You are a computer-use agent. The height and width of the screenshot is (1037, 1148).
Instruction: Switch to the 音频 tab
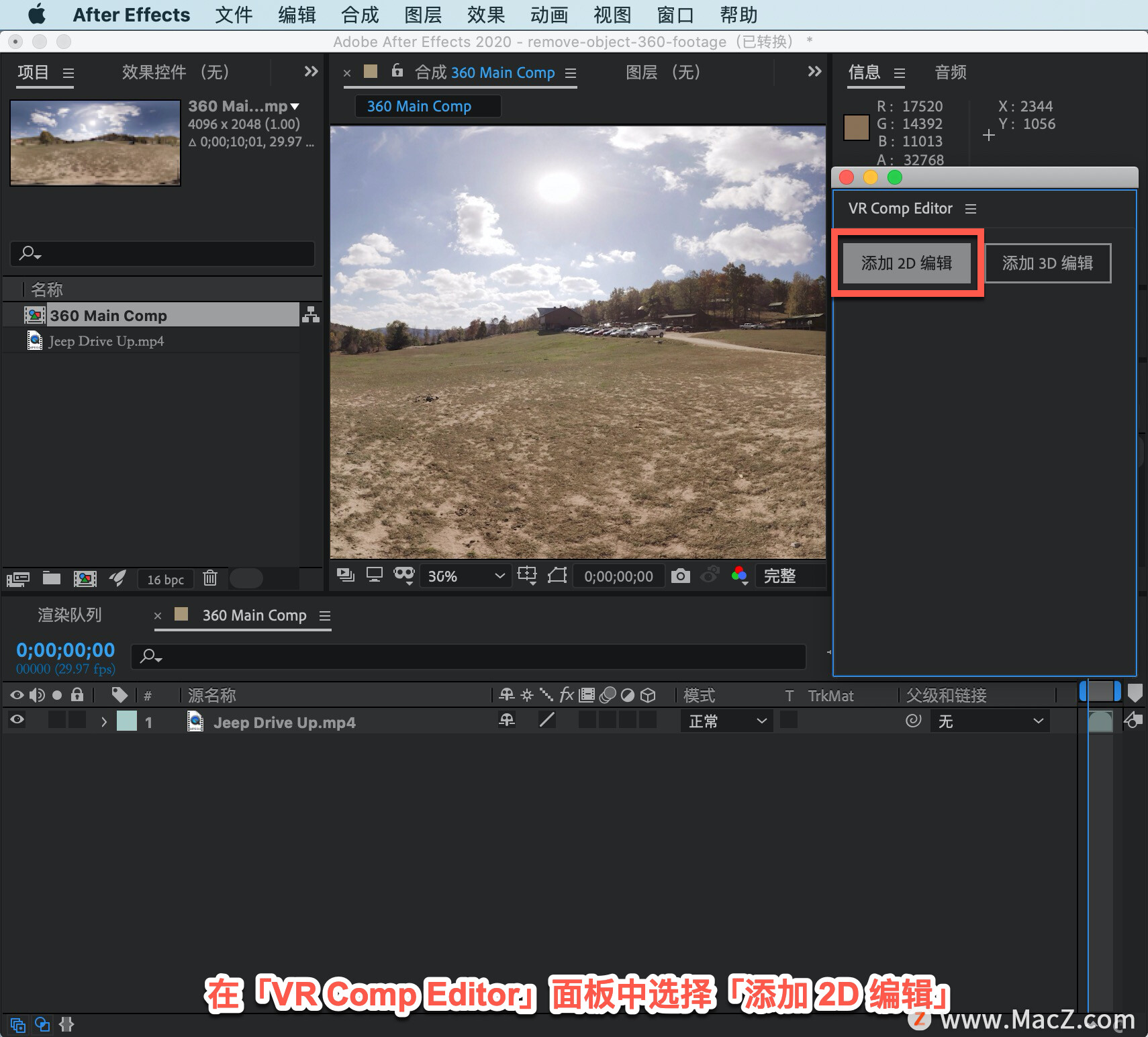[951, 72]
